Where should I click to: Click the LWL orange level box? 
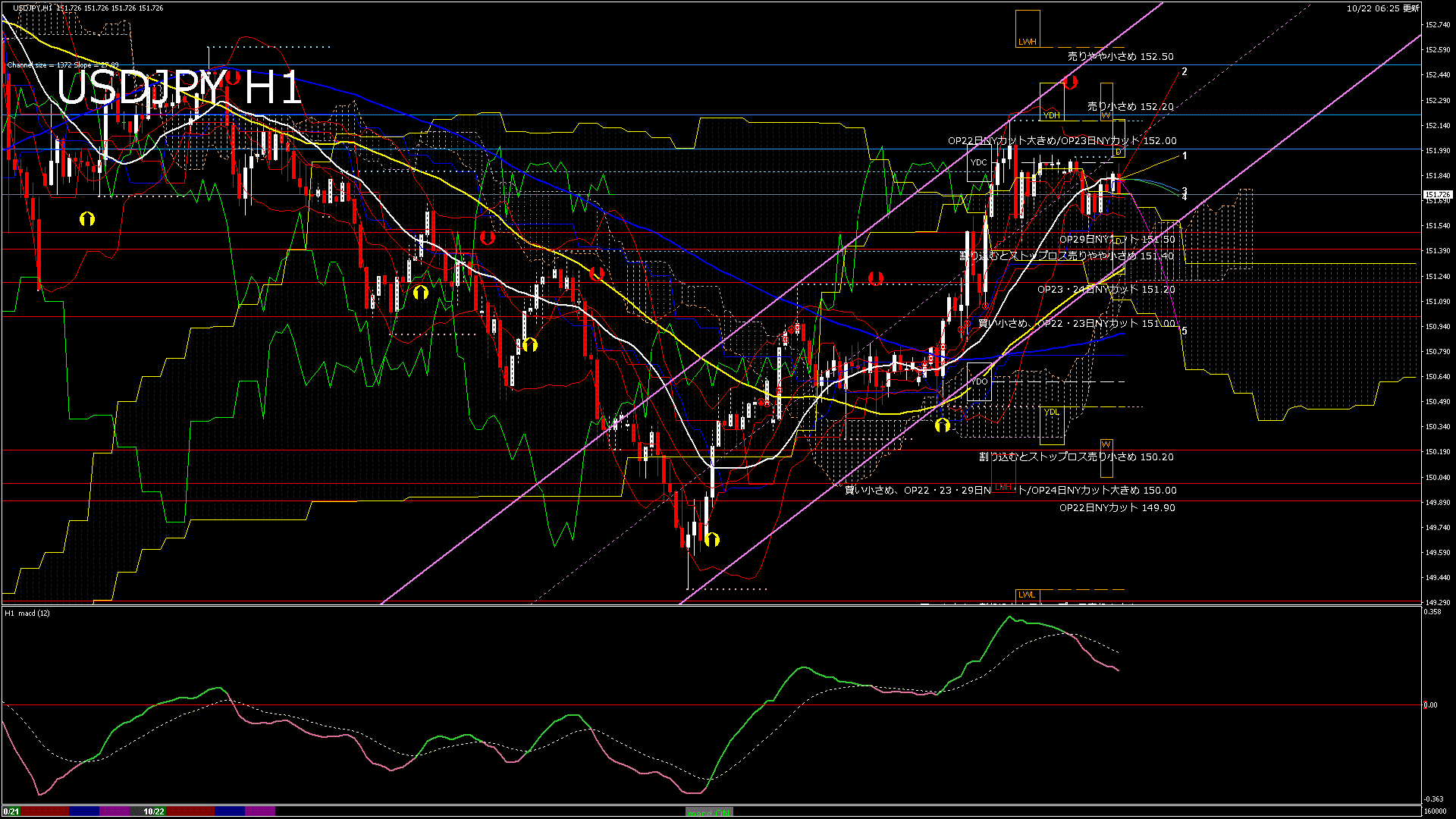click(1026, 595)
